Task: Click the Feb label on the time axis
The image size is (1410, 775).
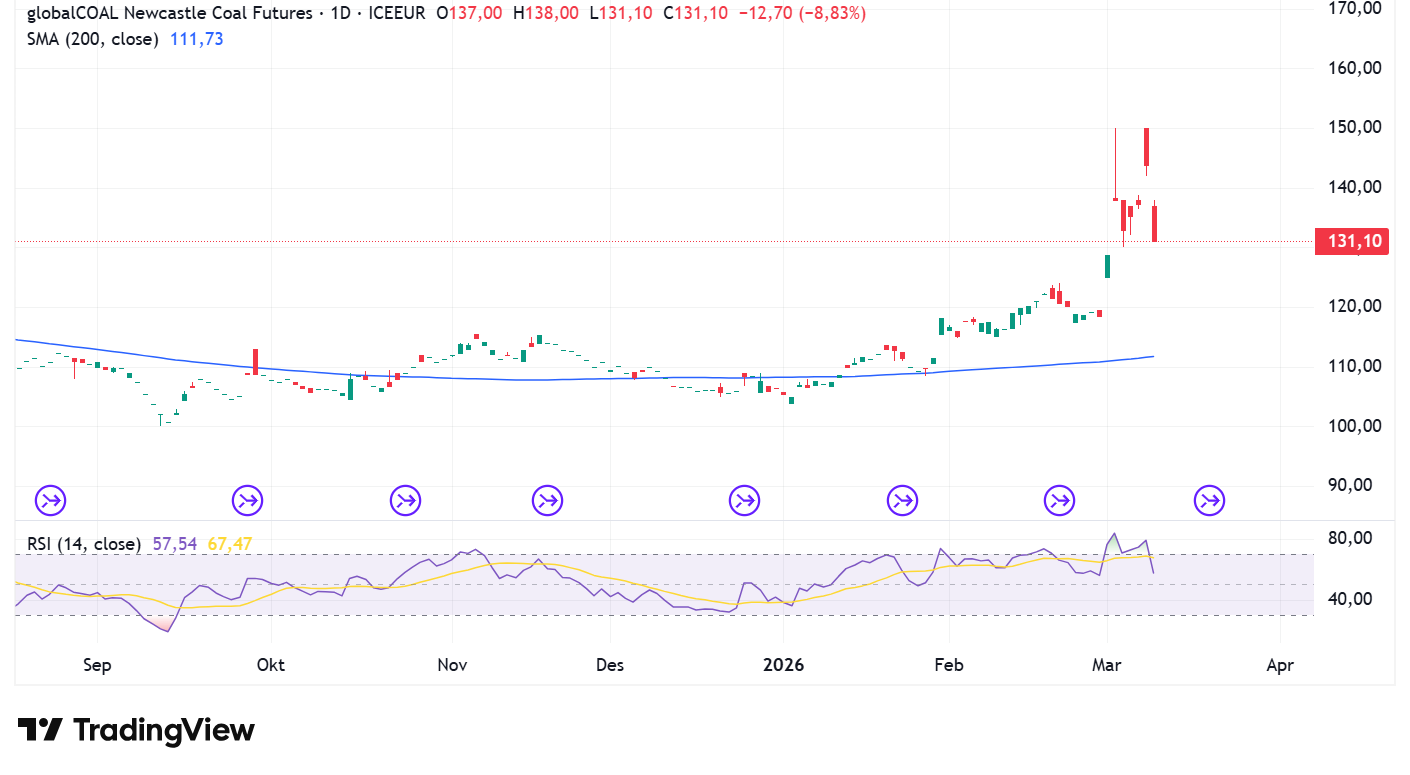Action: 948,665
